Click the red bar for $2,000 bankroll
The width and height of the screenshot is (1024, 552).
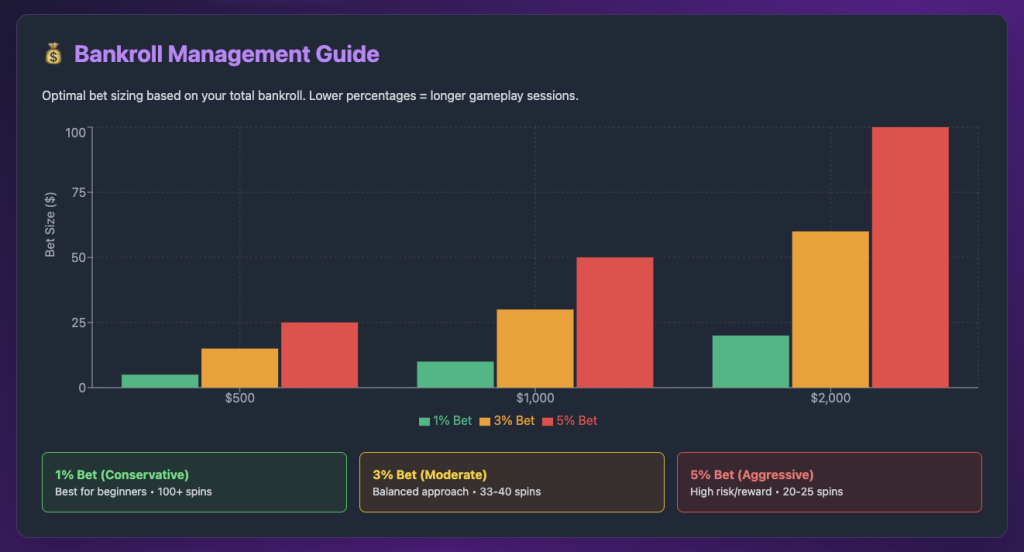[x=910, y=257]
